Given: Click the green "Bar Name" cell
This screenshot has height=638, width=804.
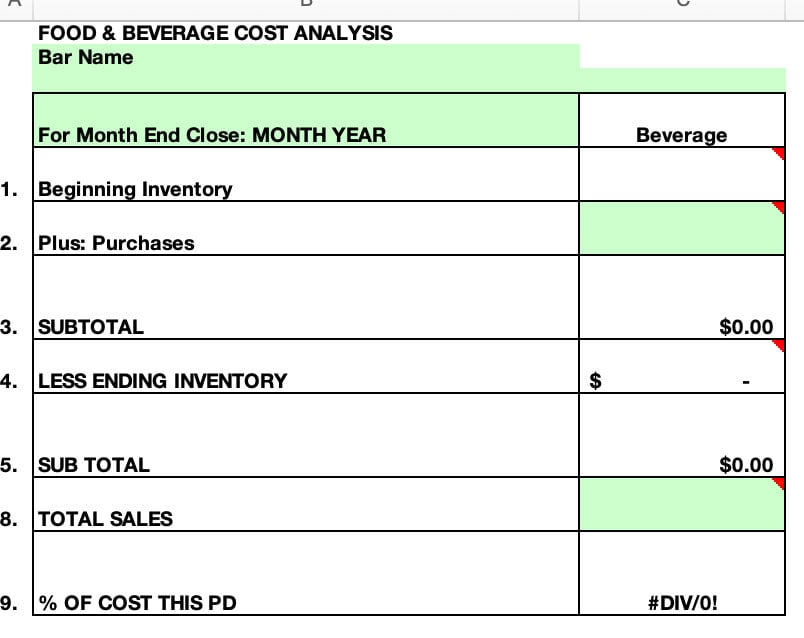Looking at the screenshot, I should [306, 57].
